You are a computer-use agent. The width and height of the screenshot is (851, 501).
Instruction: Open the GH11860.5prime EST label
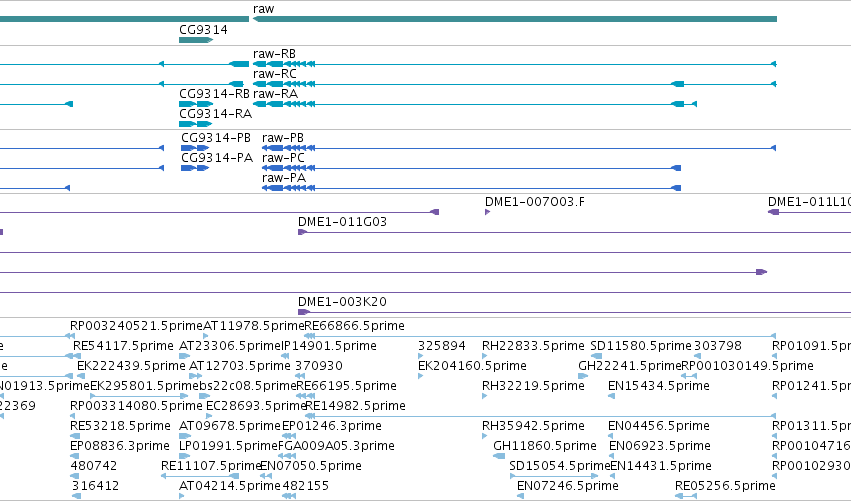[x=545, y=446]
